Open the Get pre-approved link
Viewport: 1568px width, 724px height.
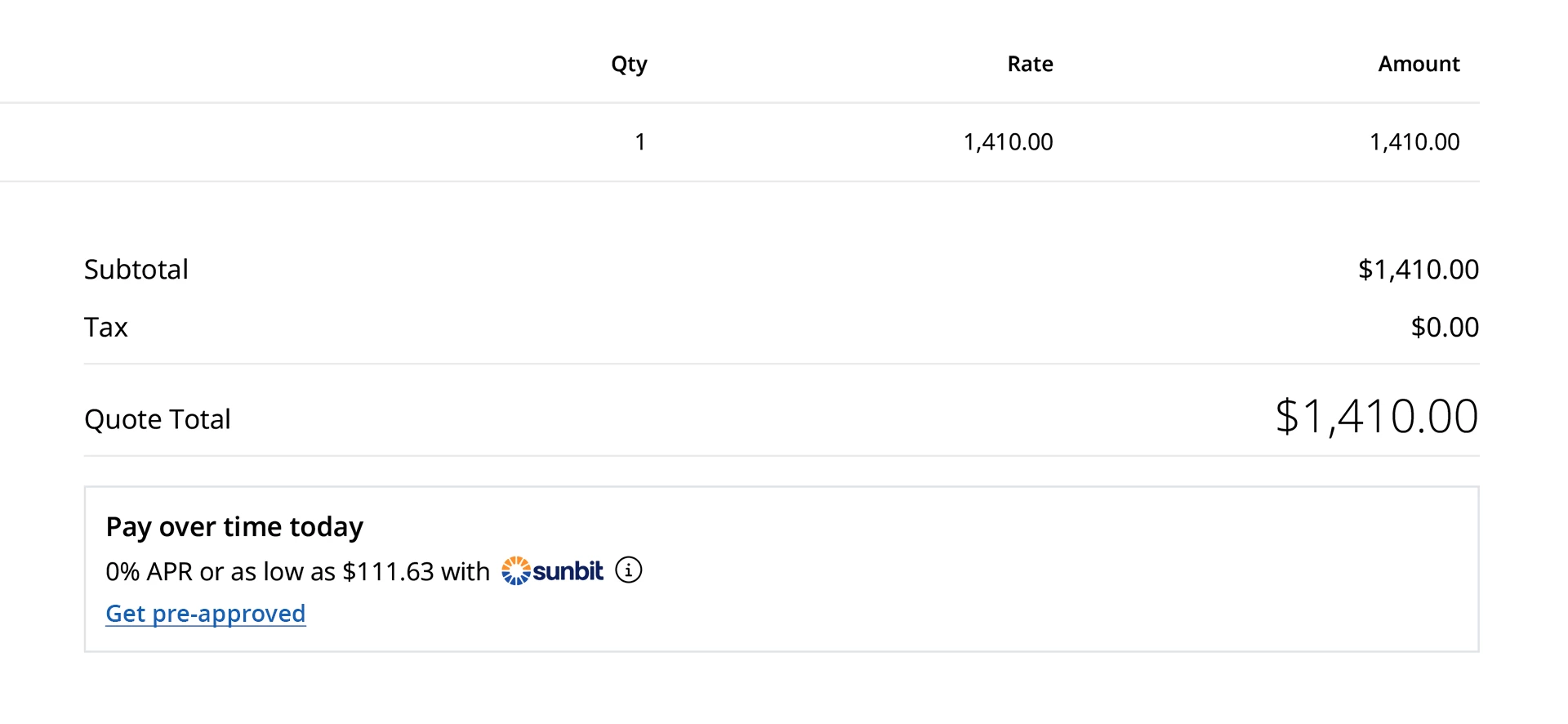pyautogui.click(x=206, y=614)
